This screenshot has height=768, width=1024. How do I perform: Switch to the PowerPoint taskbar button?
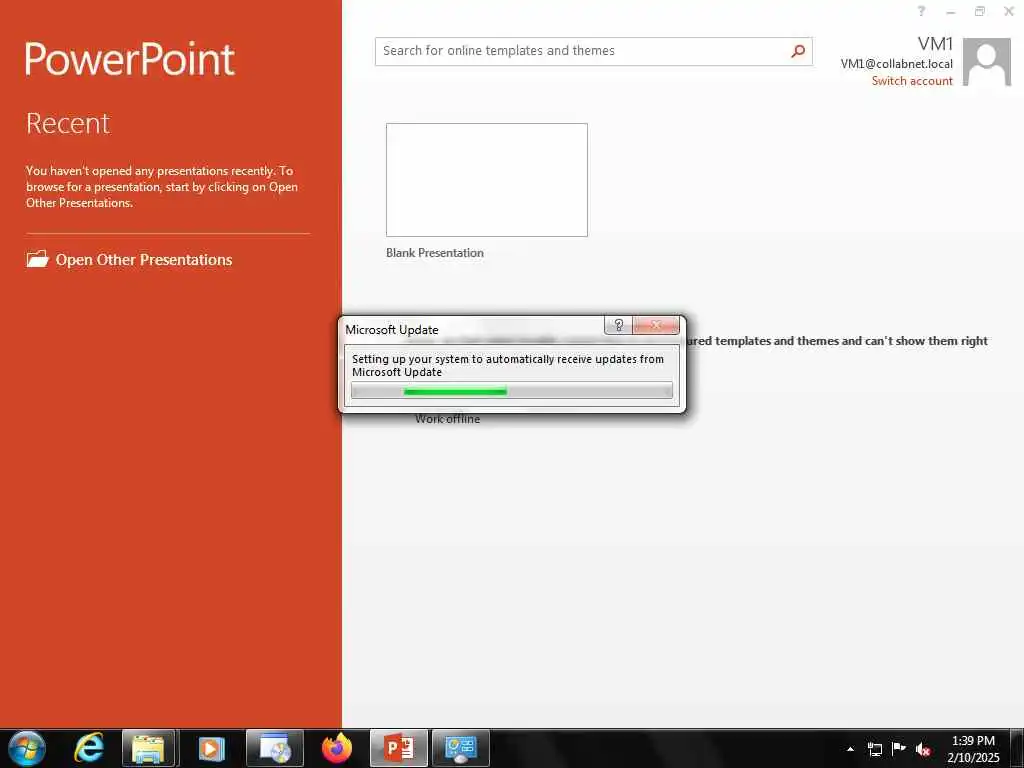click(398, 748)
